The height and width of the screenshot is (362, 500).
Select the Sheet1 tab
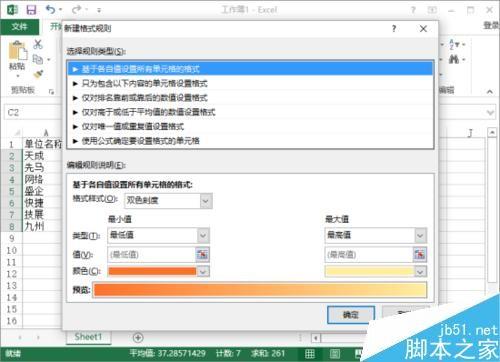(x=88, y=337)
